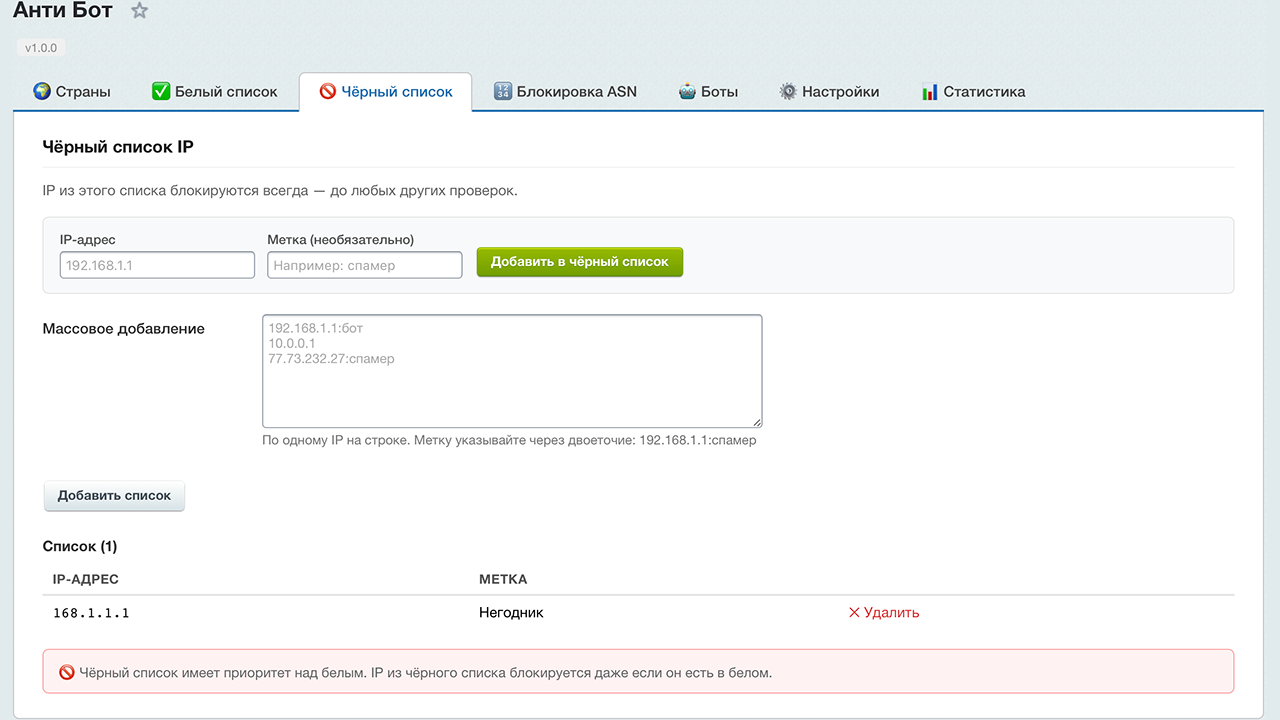1280x720 pixels.
Task: Select the Чёрный список tab
Action: coord(385,91)
